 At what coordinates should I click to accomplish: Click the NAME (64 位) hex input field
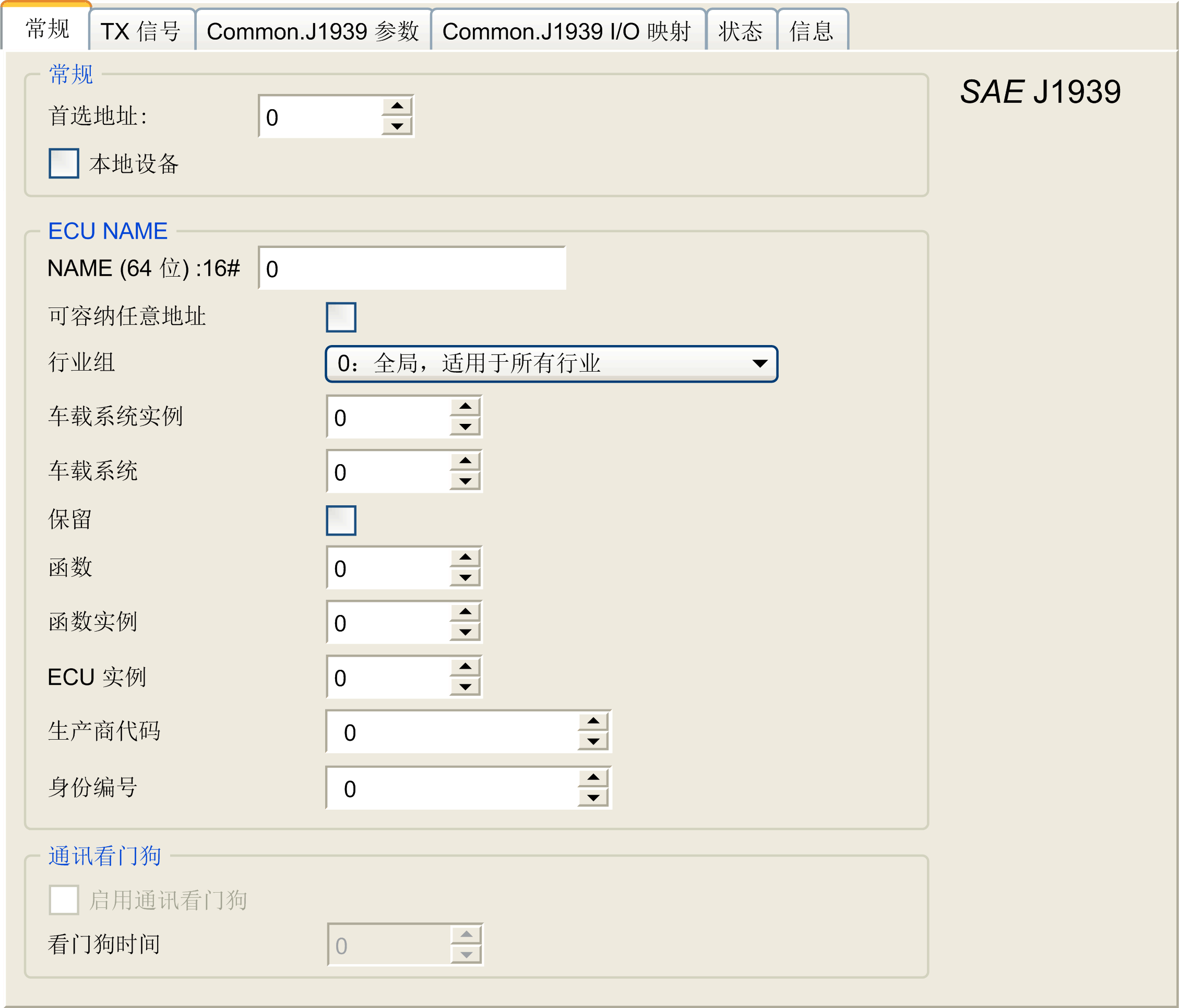[x=412, y=269]
